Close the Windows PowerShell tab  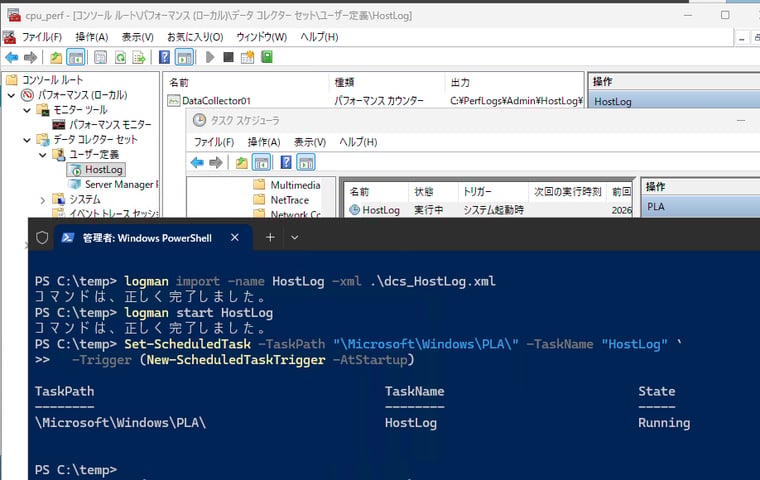point(235,238)
